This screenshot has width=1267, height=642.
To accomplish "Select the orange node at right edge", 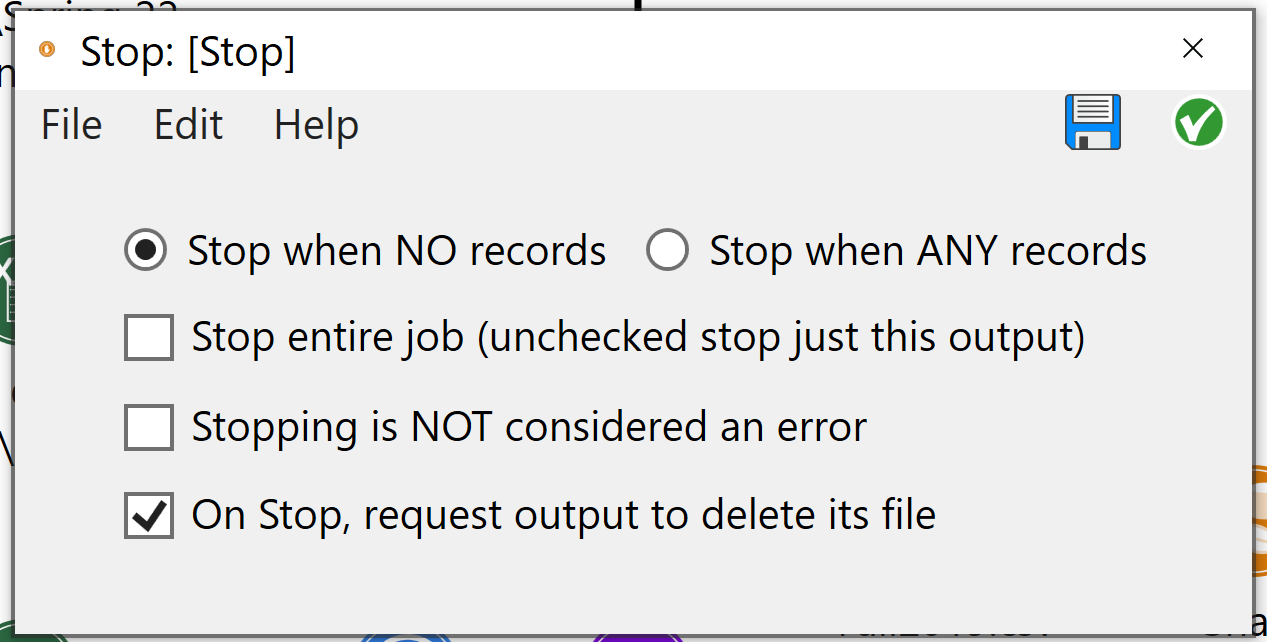I will (x=1259, y=520).
